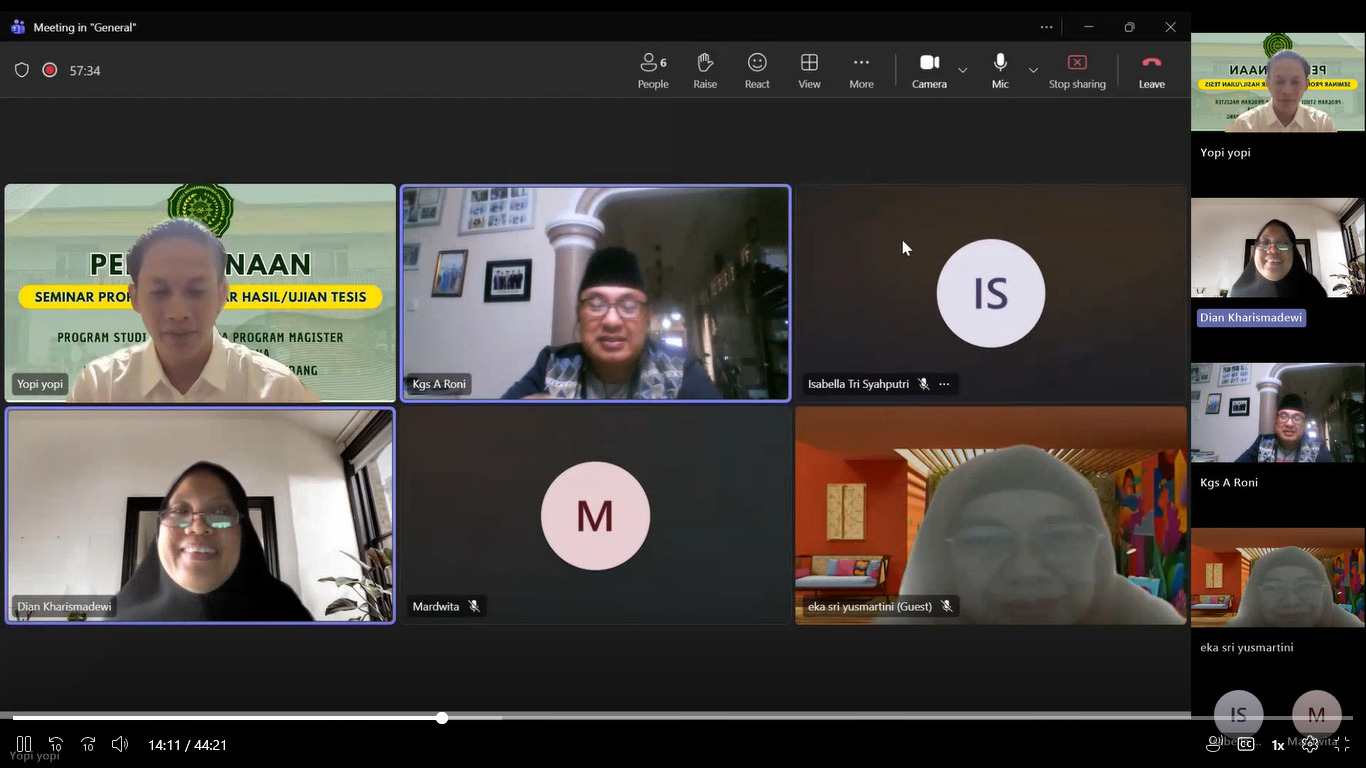The height and width of the screenshot is (768, 1366).
Task: Click the video progress slider handle
Action: point(441,717)
